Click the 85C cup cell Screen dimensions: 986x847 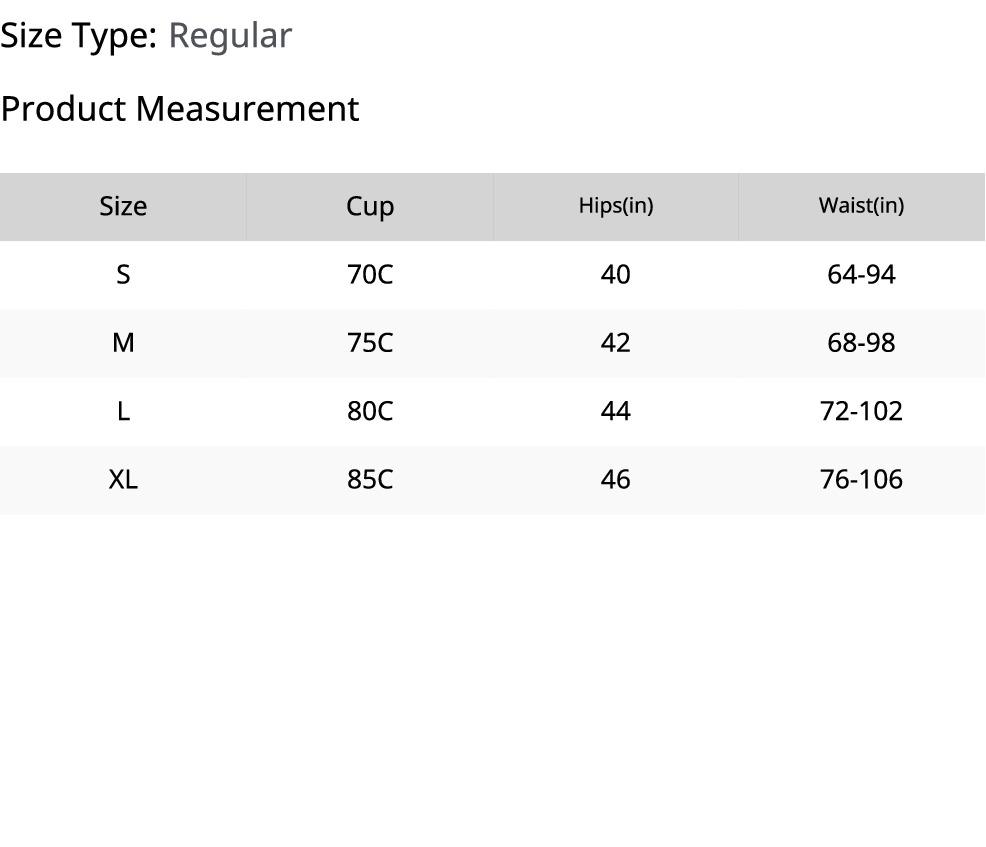point(370,479)
